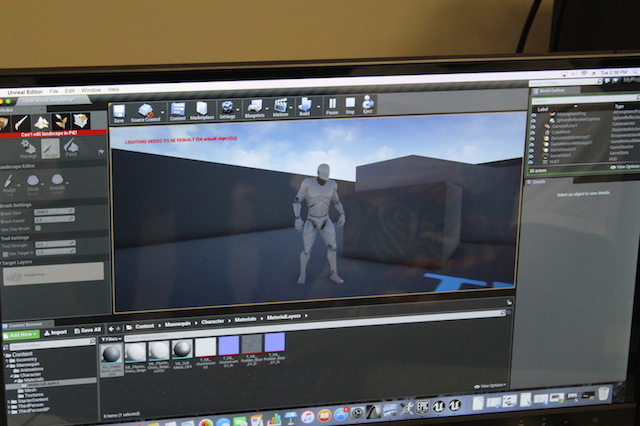The image size is (640, 426).
Task: Expand the StarterContent folder
Action: coord(9,401)
